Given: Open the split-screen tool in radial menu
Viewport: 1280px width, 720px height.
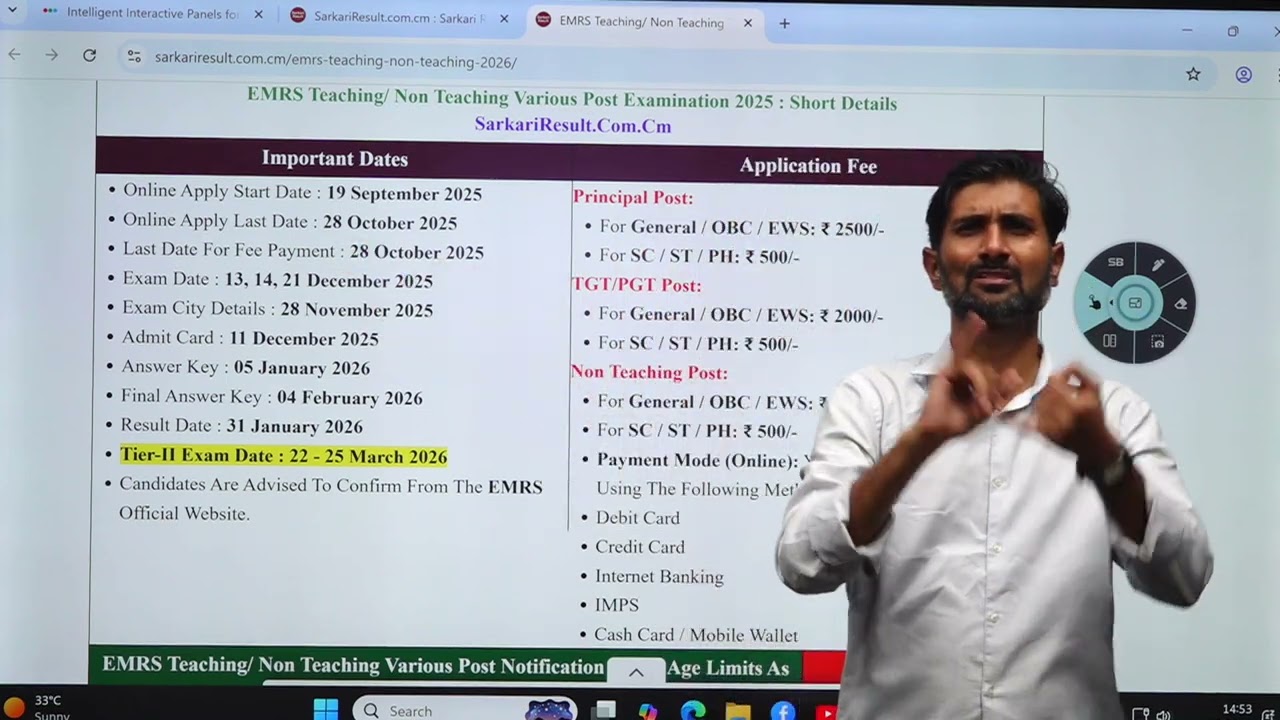Looking at the screenshot, I should point(1110,341).
